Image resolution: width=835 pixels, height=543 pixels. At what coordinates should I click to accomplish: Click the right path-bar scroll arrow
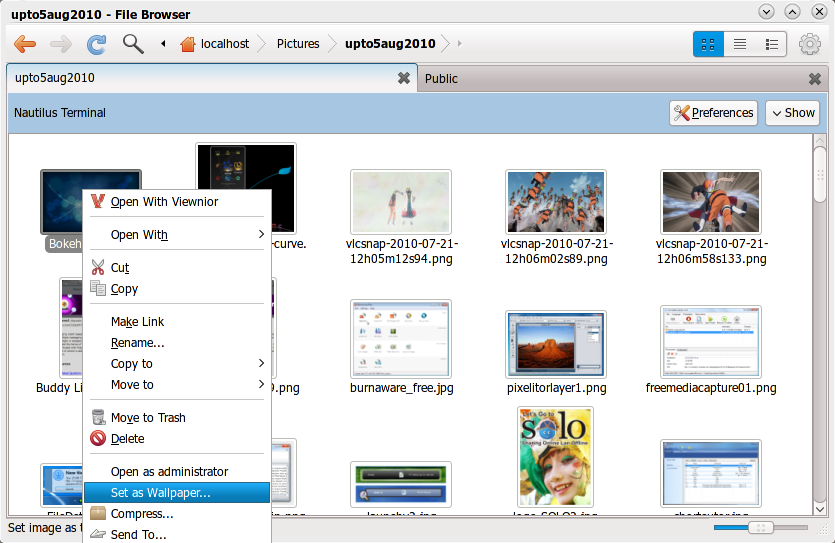click(x=460, y=44)
